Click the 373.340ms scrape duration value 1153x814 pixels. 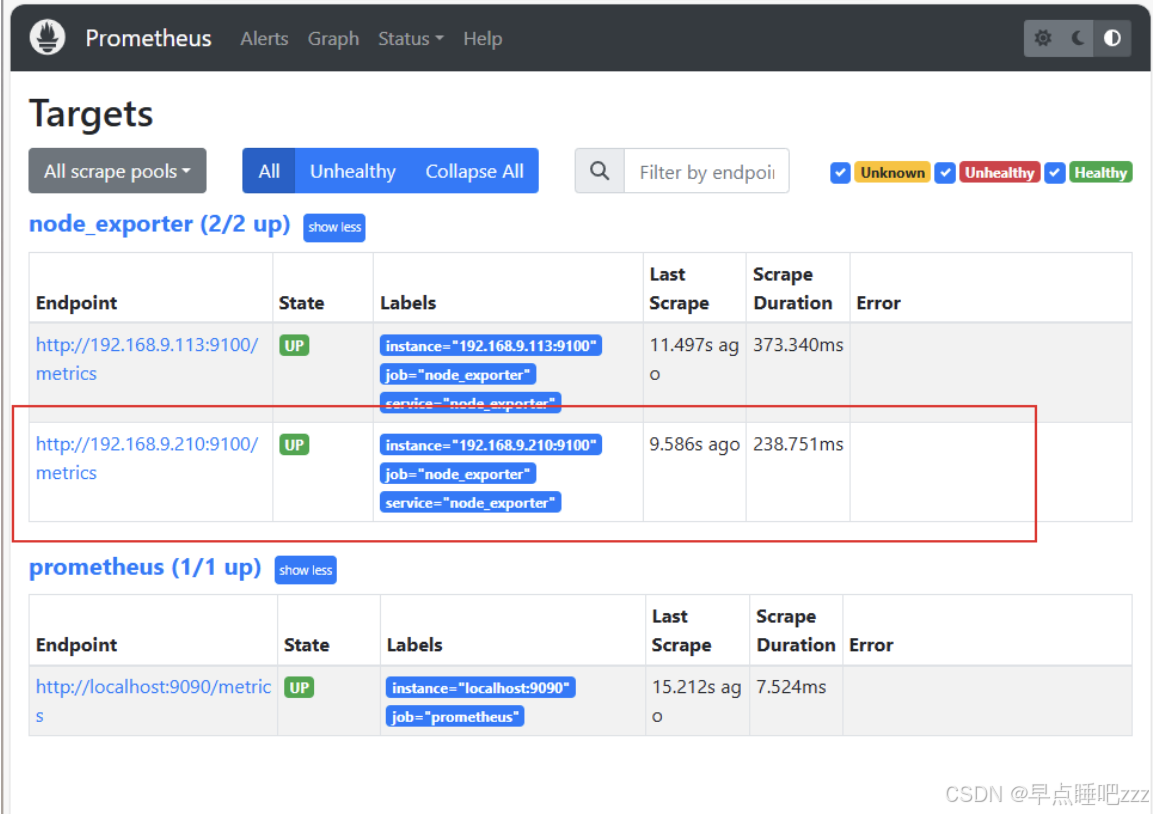click(798, 345)
